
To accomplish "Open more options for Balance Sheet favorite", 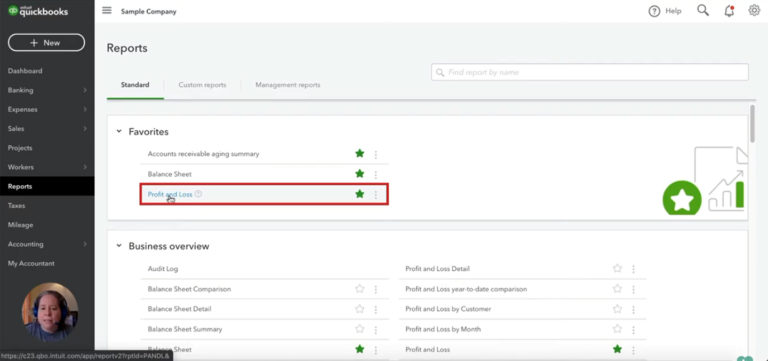I will click(376, 174).
